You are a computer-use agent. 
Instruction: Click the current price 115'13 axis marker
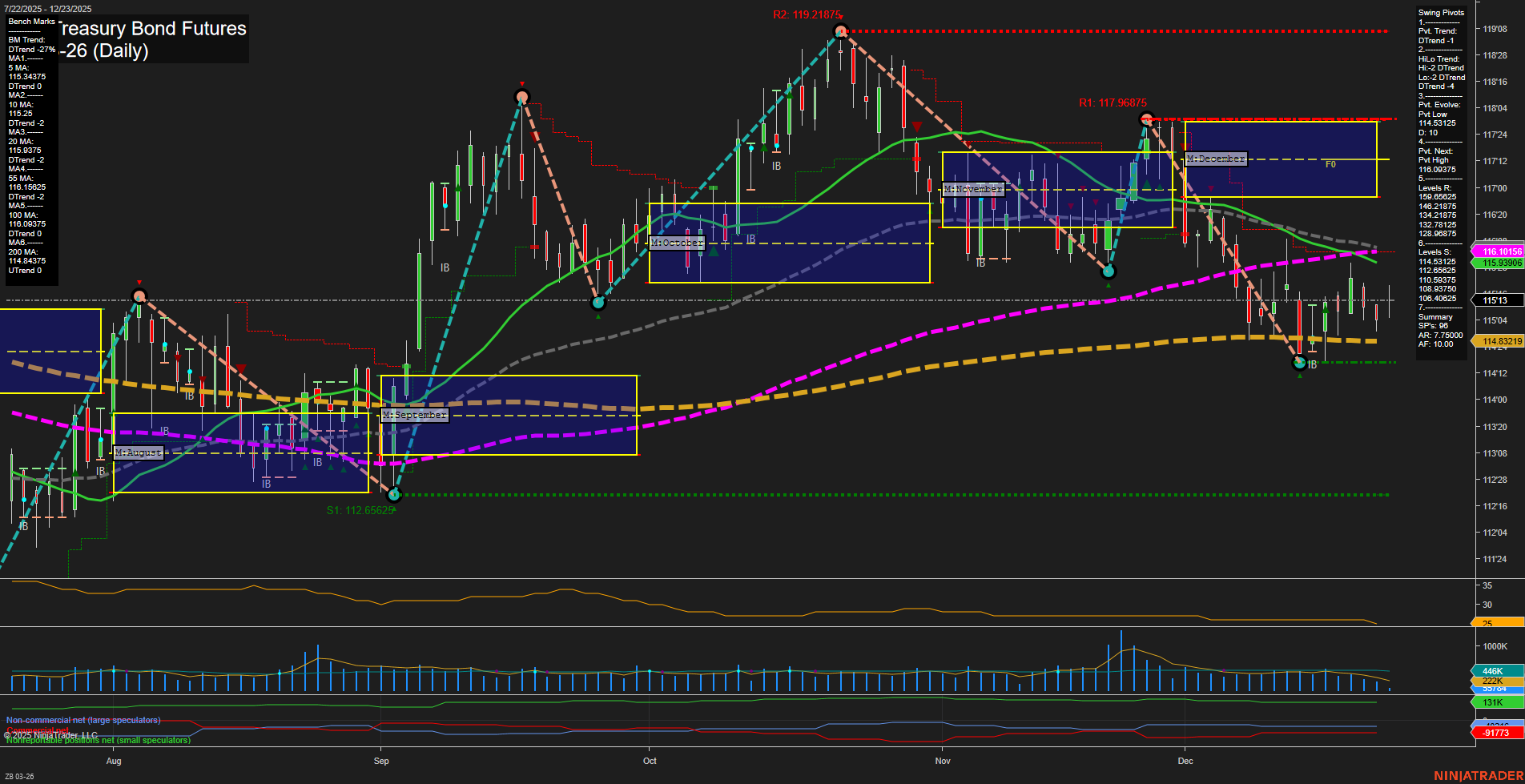coord(1495,300)
